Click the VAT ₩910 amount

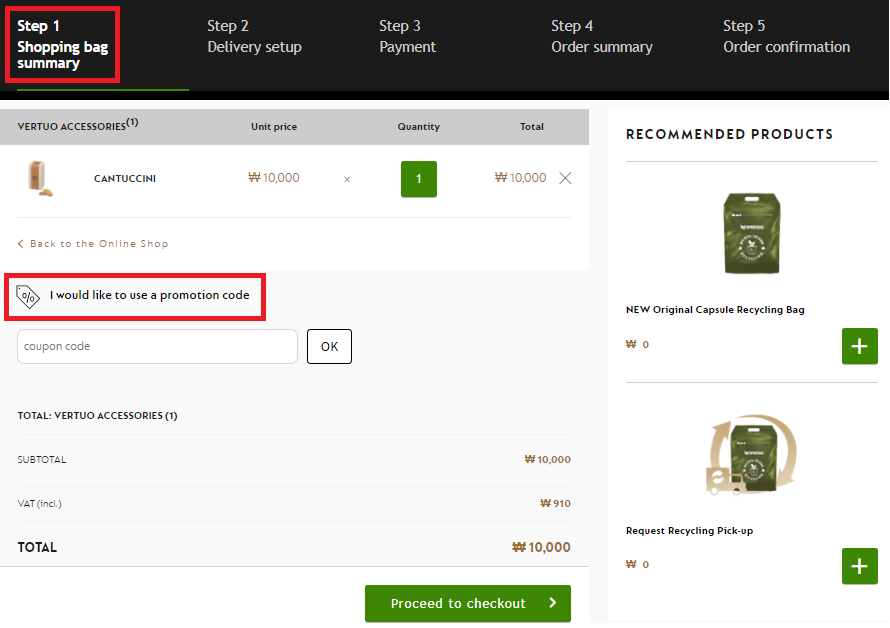tap(555, 504)
